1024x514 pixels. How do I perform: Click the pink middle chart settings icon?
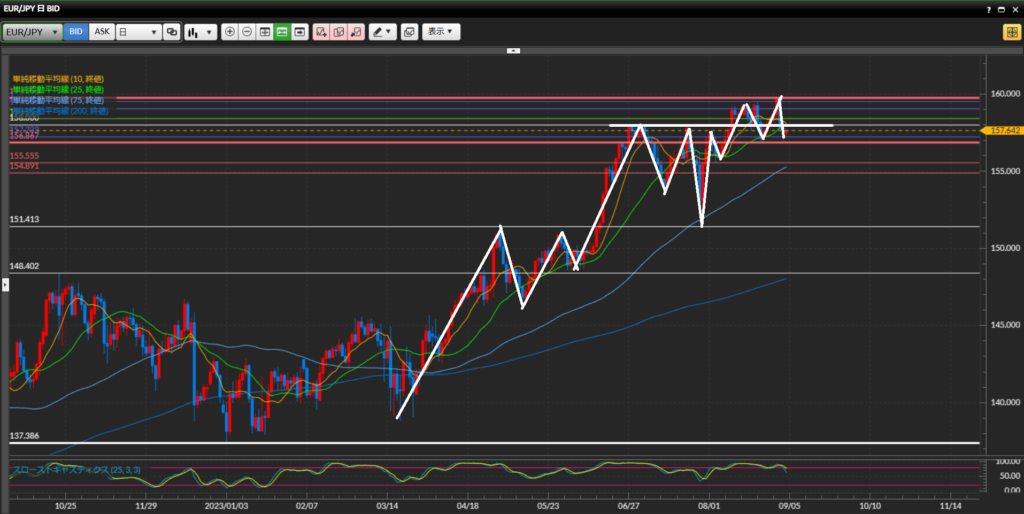[338, 32]
